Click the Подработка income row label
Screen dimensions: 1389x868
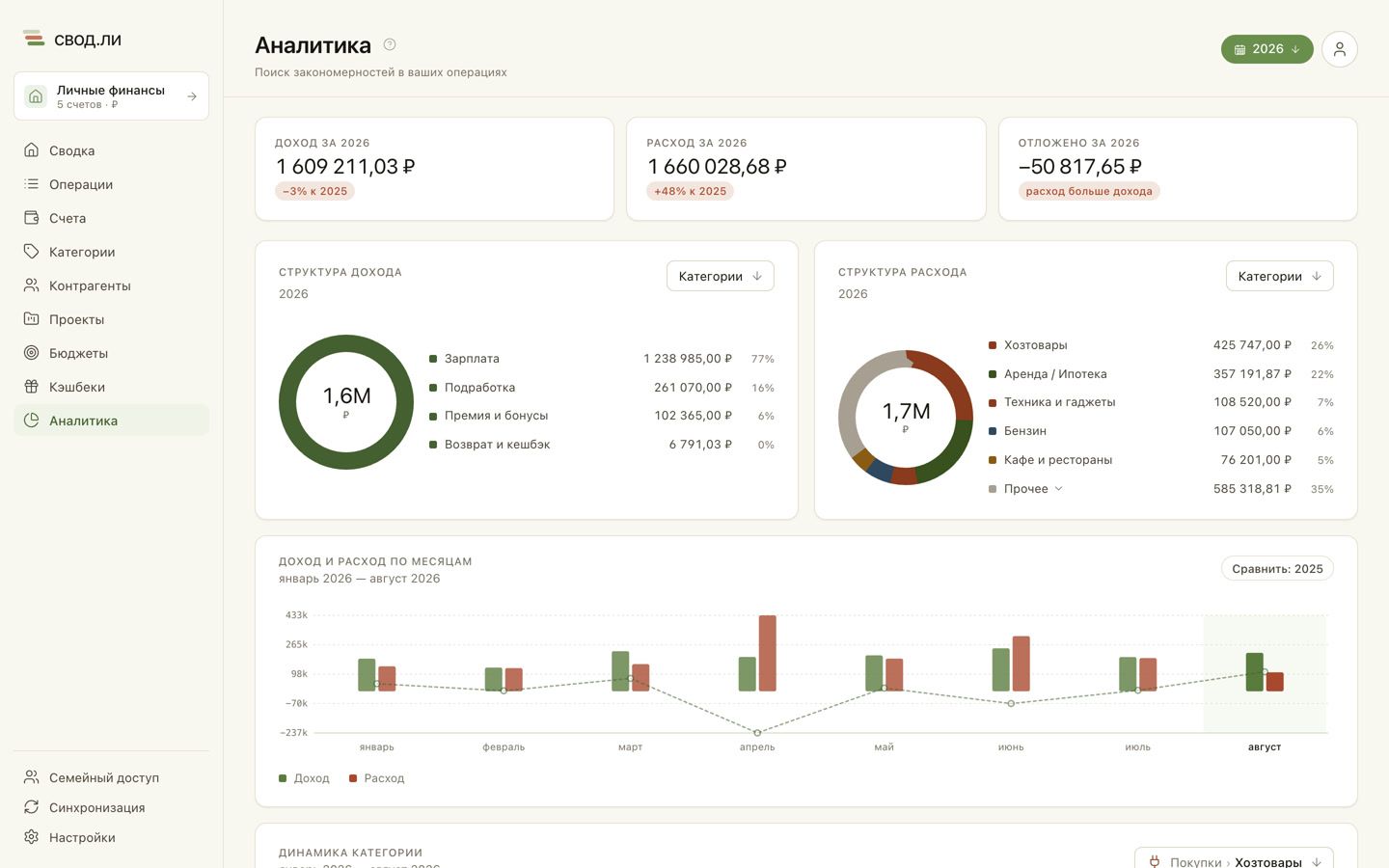tap(479, 388)
